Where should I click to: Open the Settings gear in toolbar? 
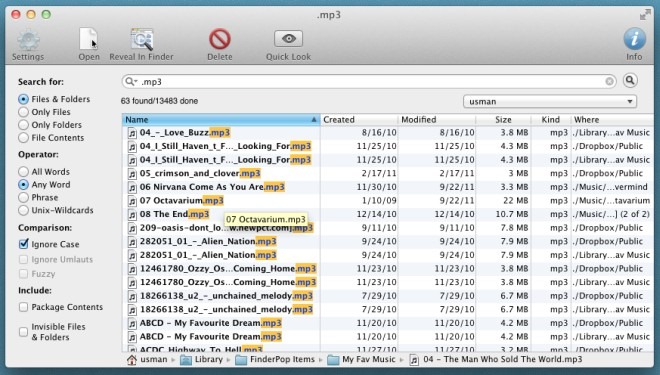(x=28, y=40)
